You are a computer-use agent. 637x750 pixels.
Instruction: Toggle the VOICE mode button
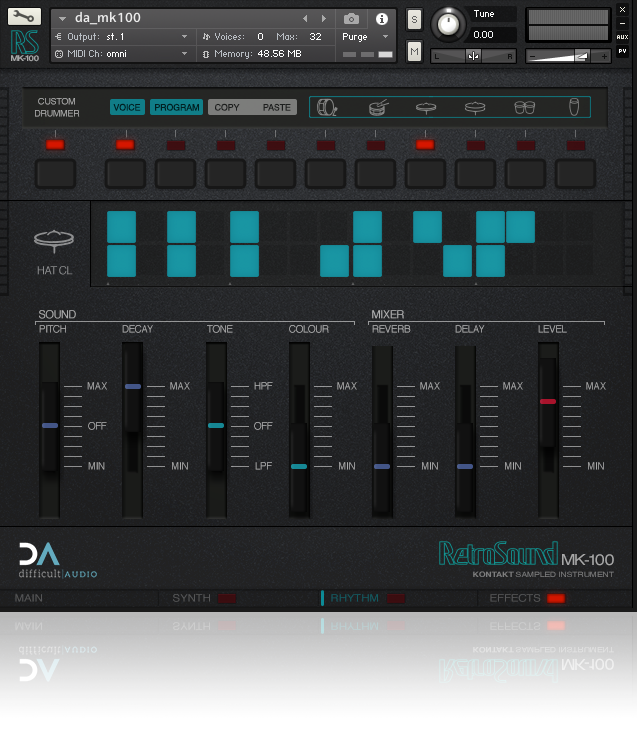[127, 107]
